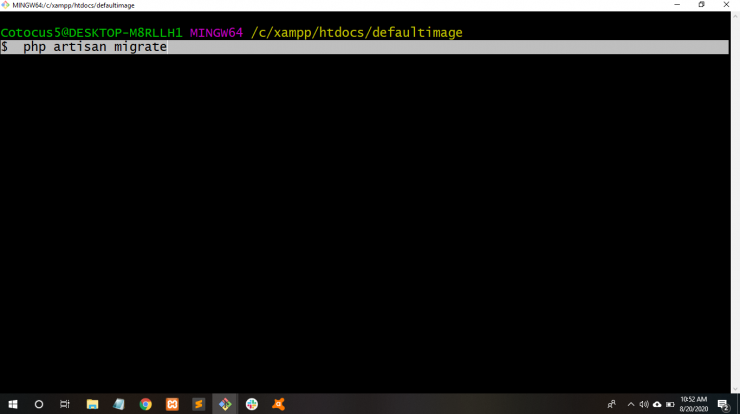Open Git Bash window menu icon in title bar
The width and height of the screenshot is (740, 414).
point(5,5)
